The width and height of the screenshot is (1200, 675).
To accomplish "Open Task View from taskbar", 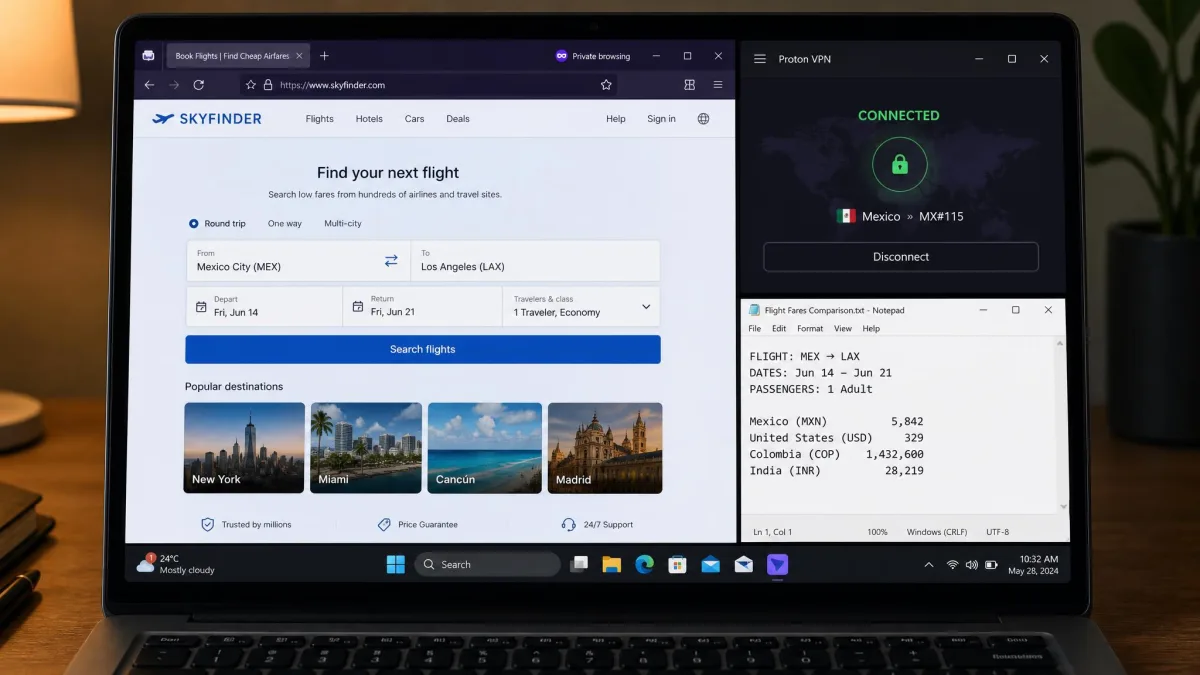I will [579, 564].
